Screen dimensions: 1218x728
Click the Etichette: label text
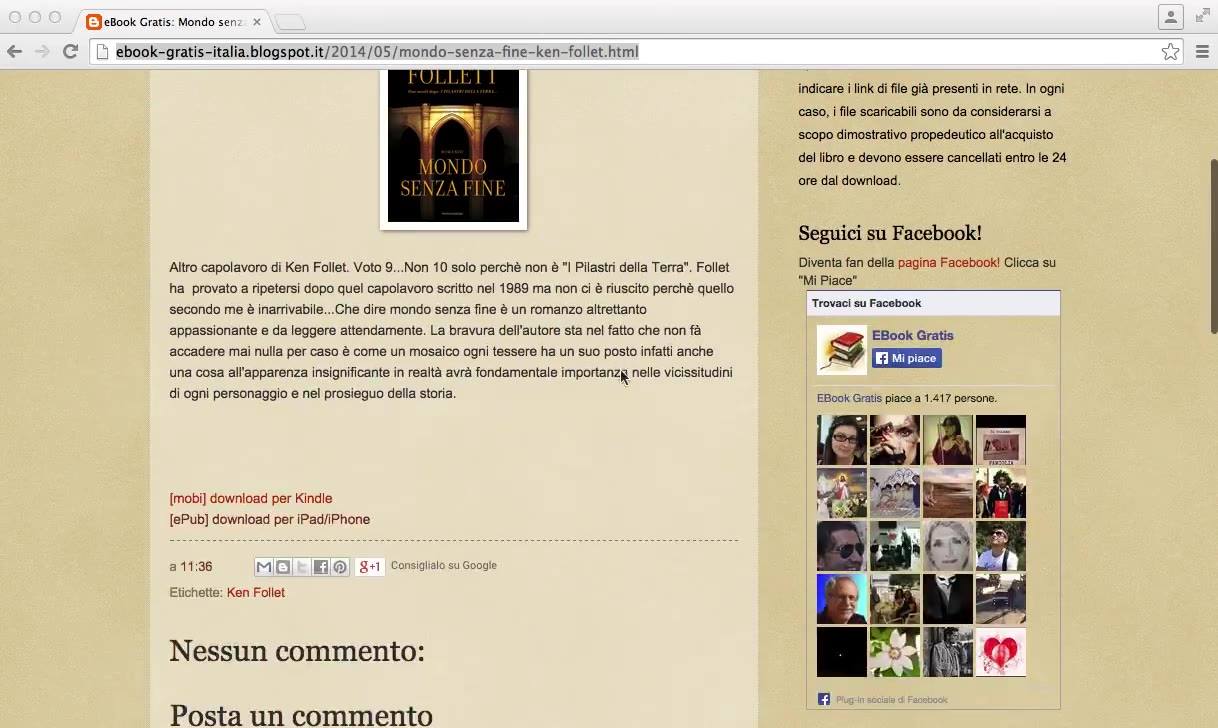[196, 592]
